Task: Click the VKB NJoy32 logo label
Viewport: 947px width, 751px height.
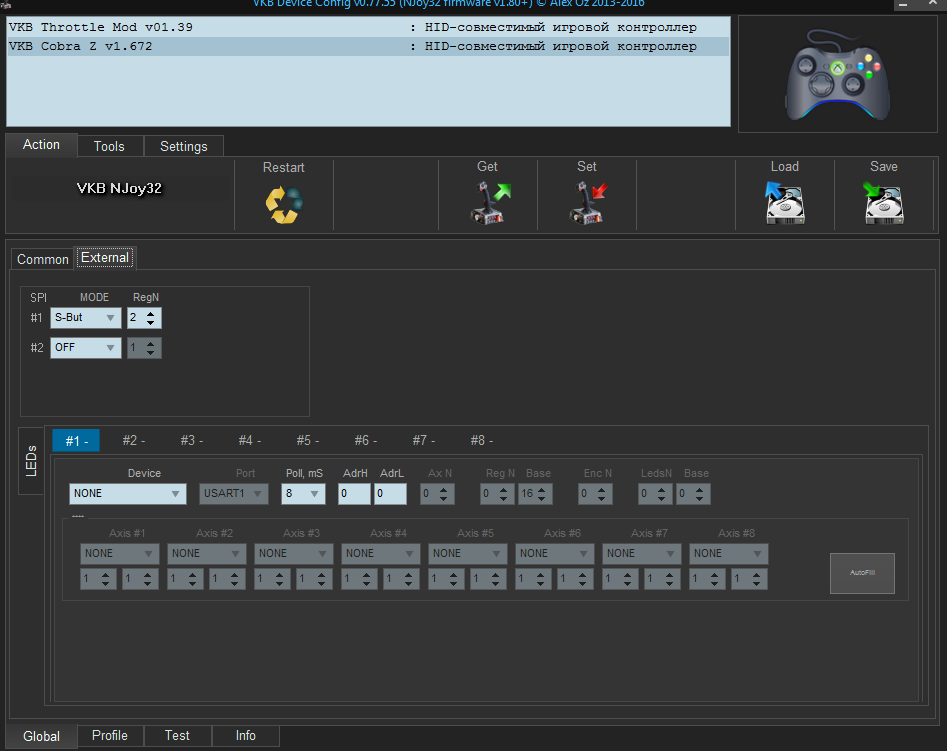Action: point(120,188)
